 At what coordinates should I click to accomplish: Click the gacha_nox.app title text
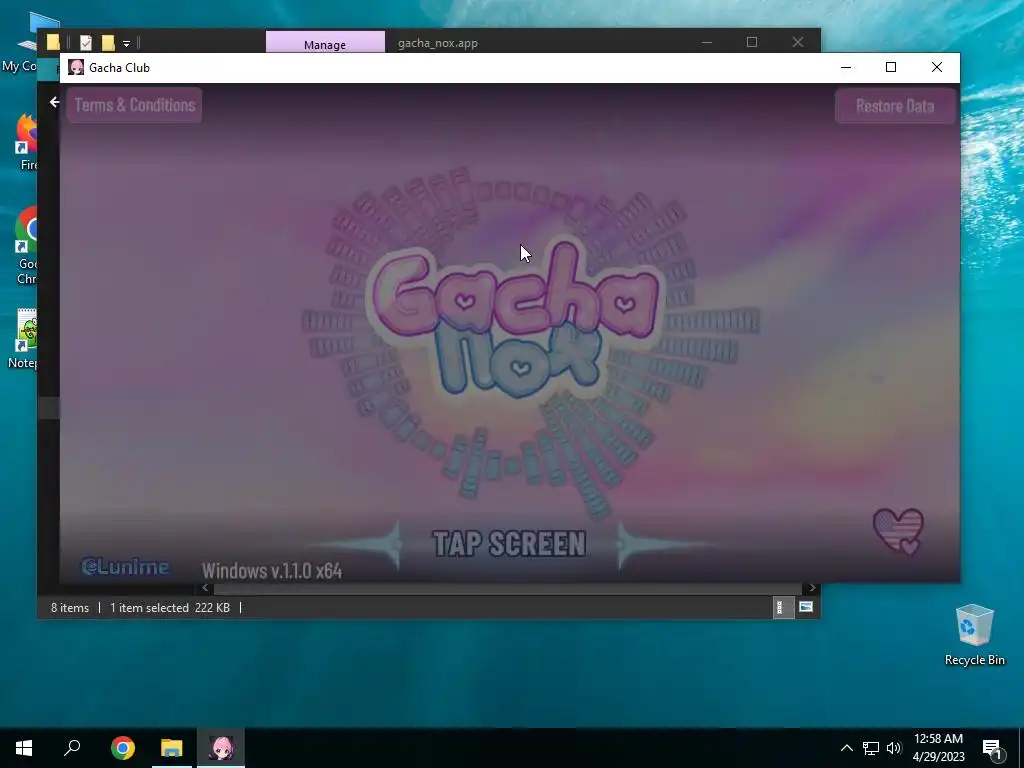pyautogui.click(x=438, y=43)
